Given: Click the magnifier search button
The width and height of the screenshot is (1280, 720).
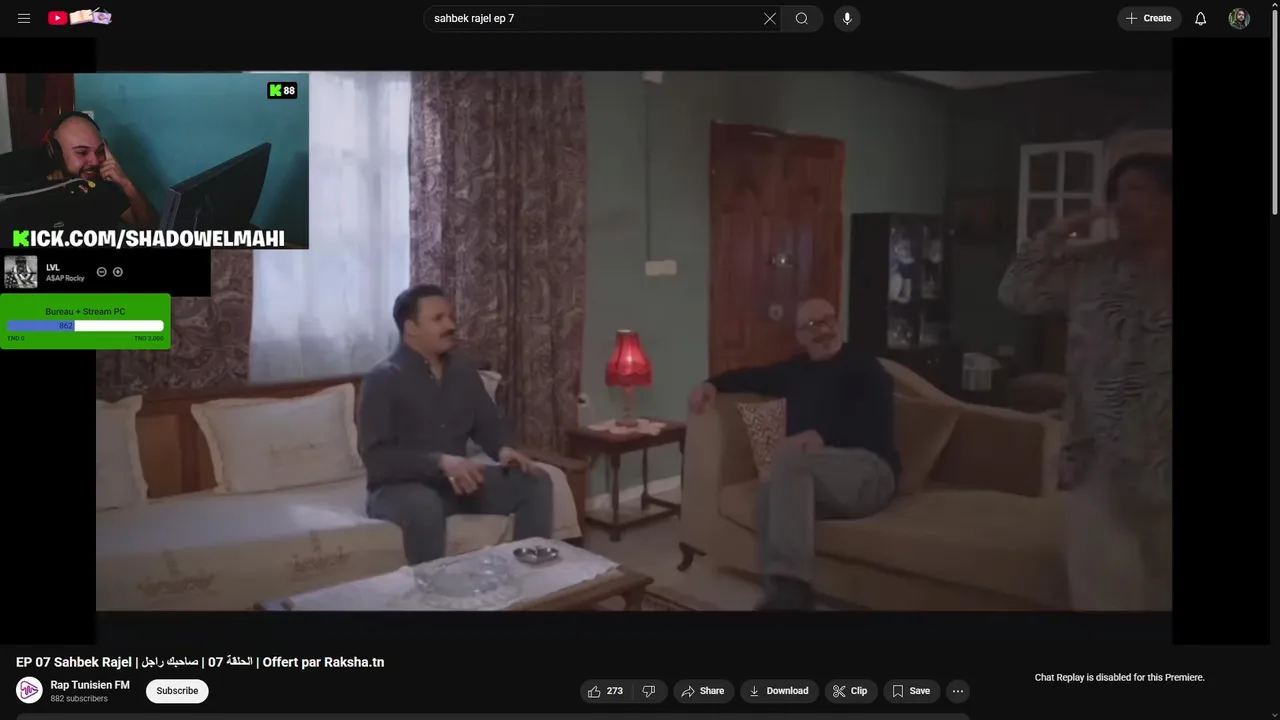Looking at the screenshot, I should 802,18.
